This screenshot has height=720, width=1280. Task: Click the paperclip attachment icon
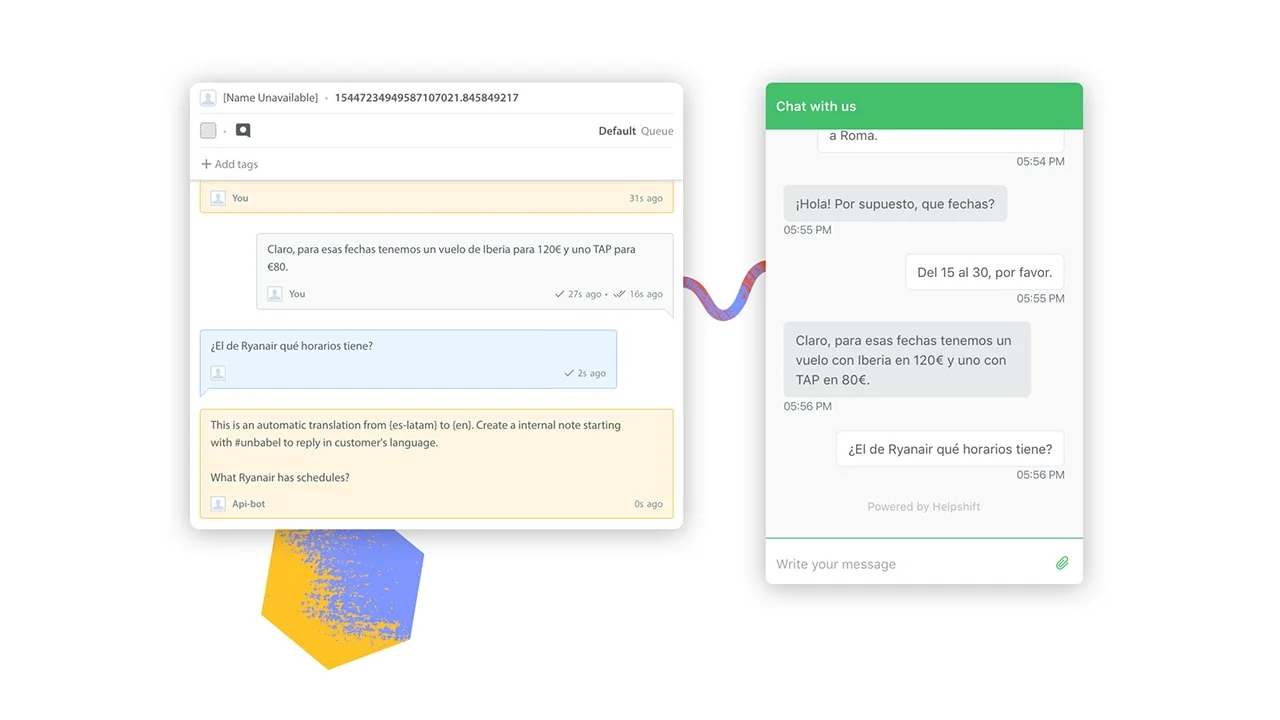point(1062,563)
